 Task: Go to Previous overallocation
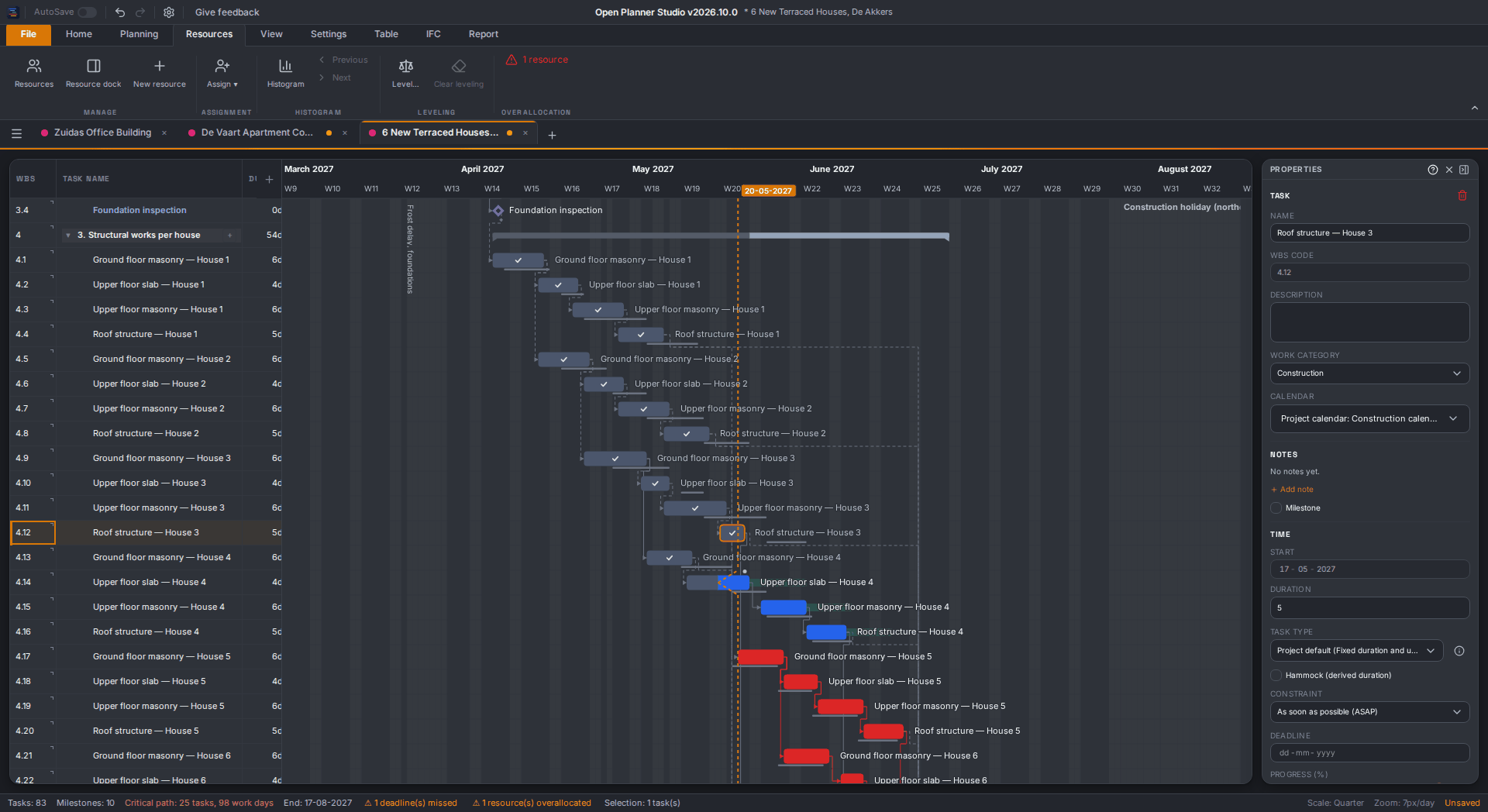coord(343,60)
